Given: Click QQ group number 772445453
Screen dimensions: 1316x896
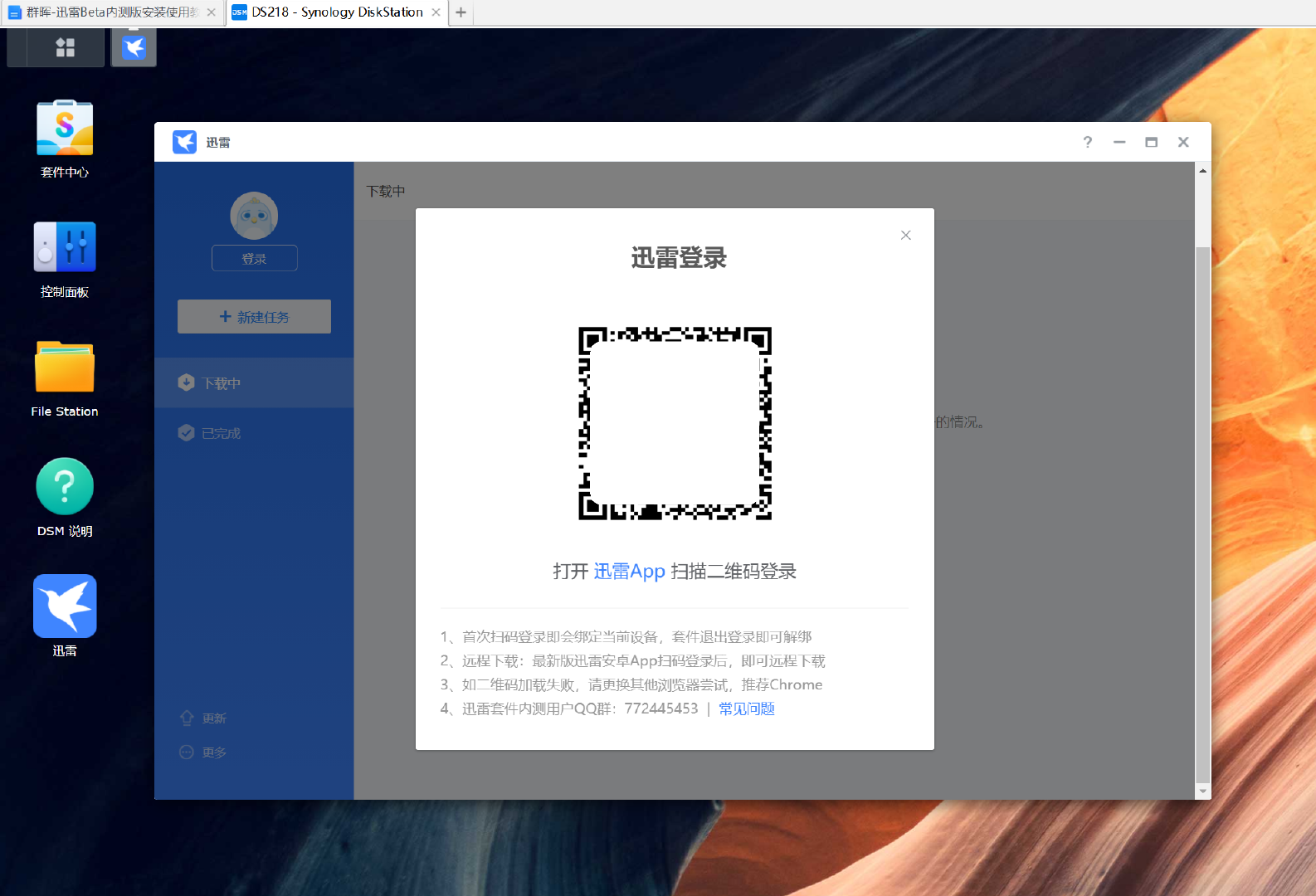Looking at the screenshot, I should click(x=661, y=709).
